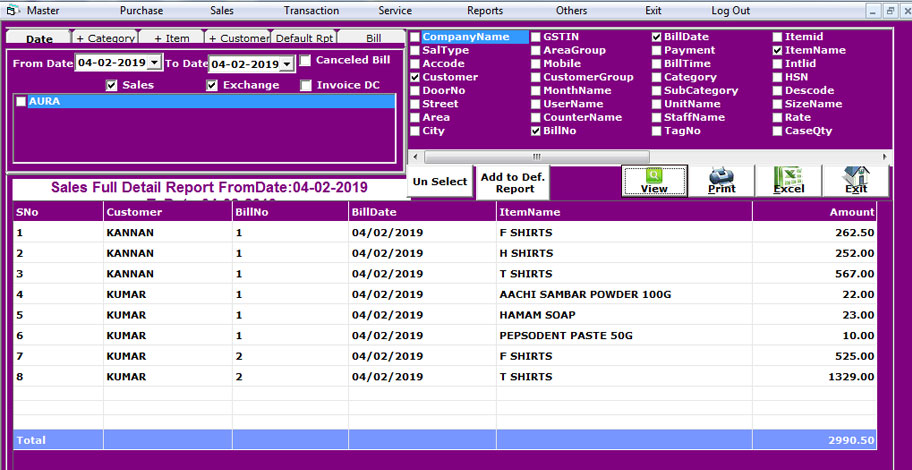The image size is (912, 470).
Task: Open the Sales menu
Action: (x=222, y=10)
